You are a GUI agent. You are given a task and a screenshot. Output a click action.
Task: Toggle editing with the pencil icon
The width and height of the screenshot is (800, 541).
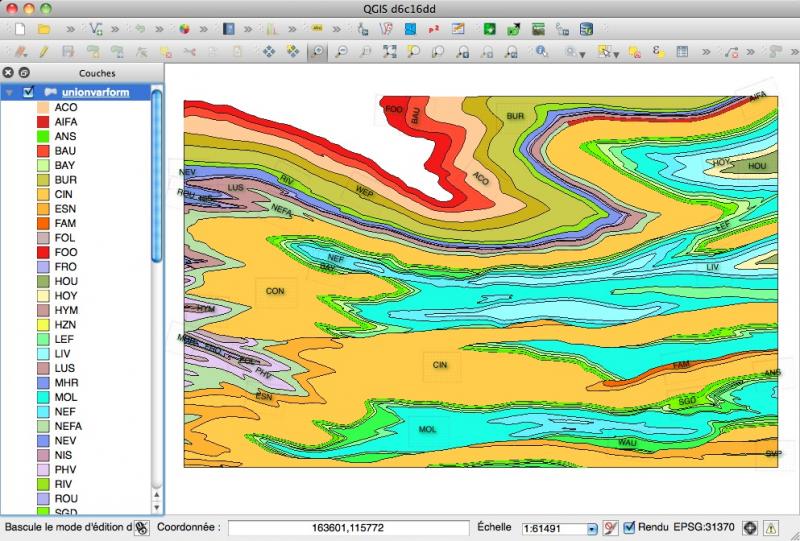coord(42,51)
